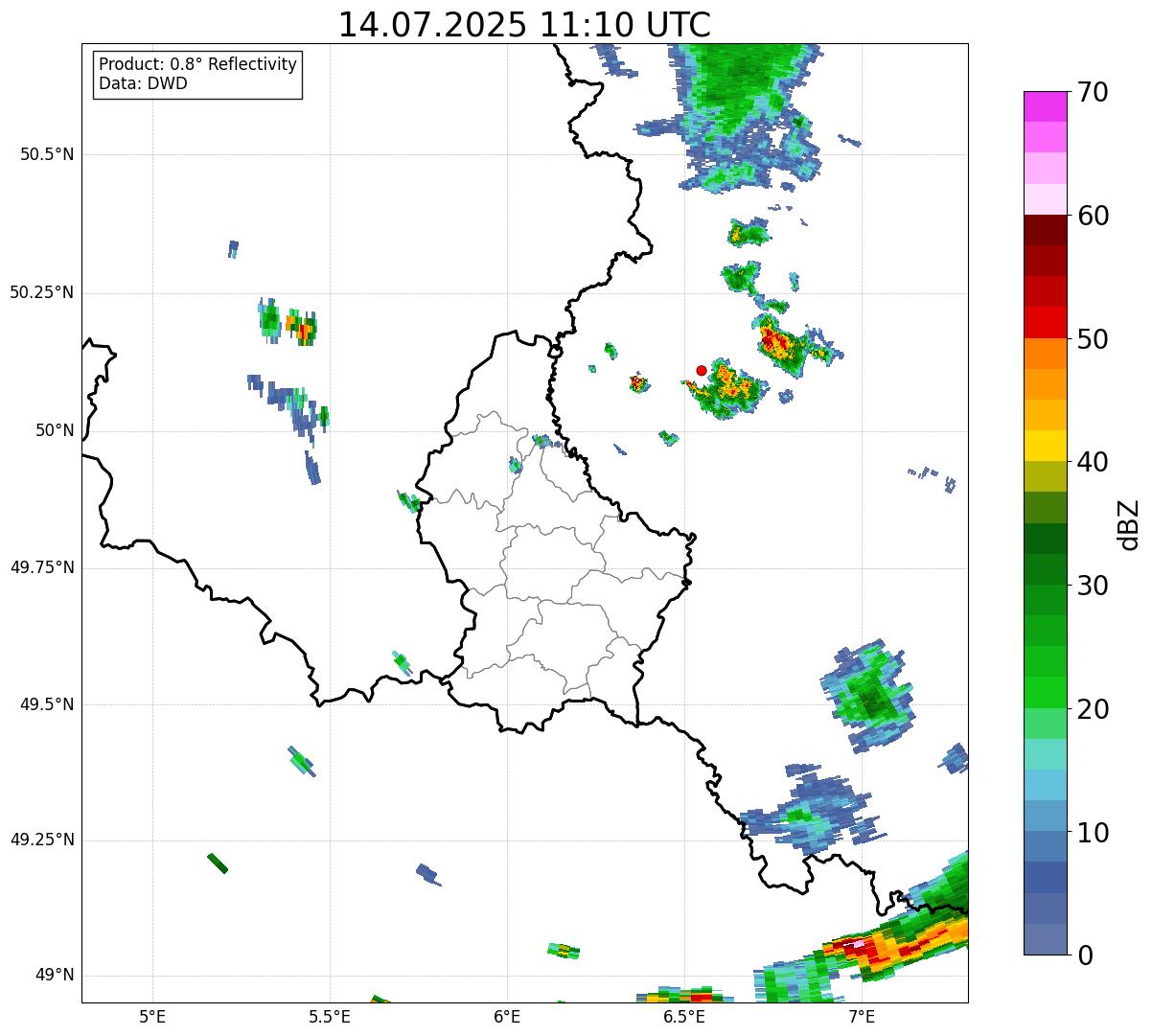The image size is (1152, 1036).
Task: Click the colorbar tick label '50'
Action: coord(1093,339)
